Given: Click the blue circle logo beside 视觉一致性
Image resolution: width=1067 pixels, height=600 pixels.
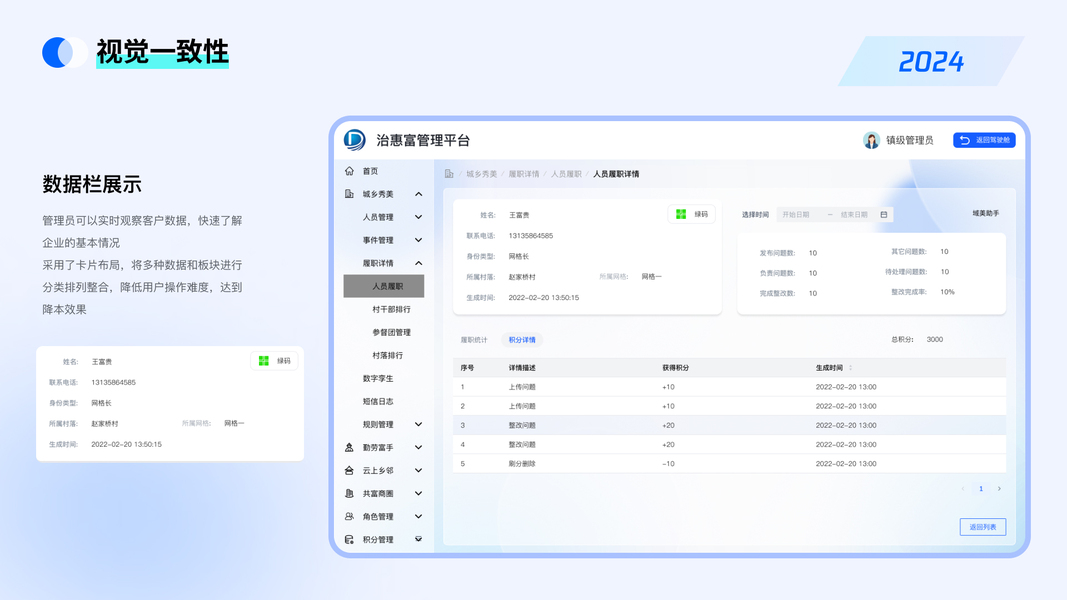Looking at the screenshot, I should tap(65, 52).
